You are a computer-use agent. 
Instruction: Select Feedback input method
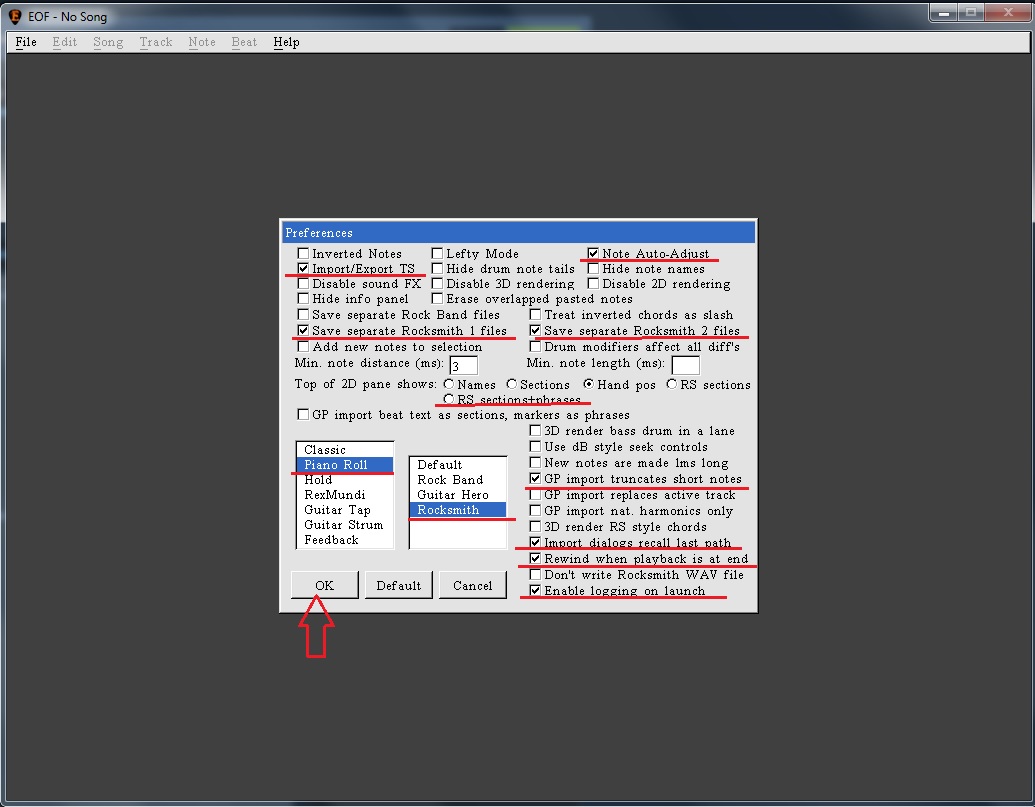coord(345,540)
